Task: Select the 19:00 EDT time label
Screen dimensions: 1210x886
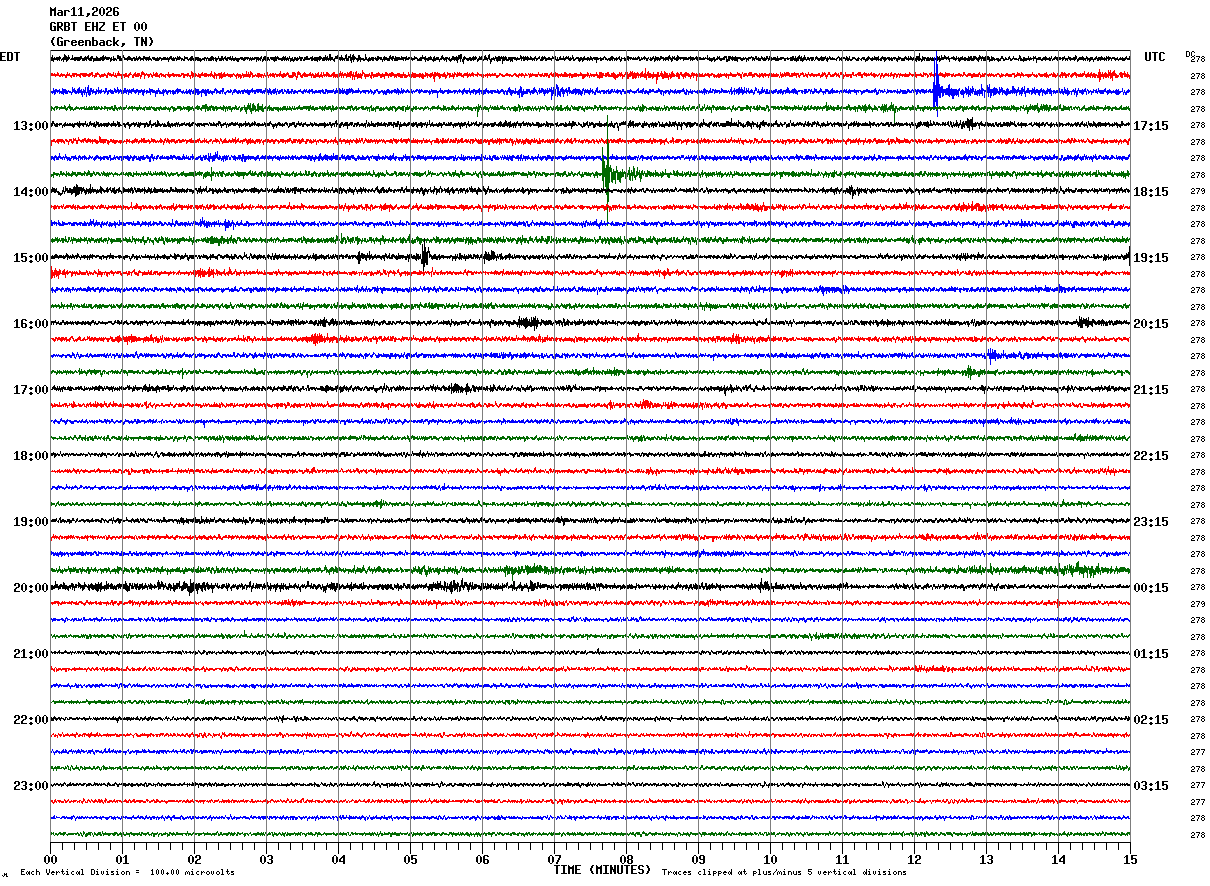Action: coord(30,522)
